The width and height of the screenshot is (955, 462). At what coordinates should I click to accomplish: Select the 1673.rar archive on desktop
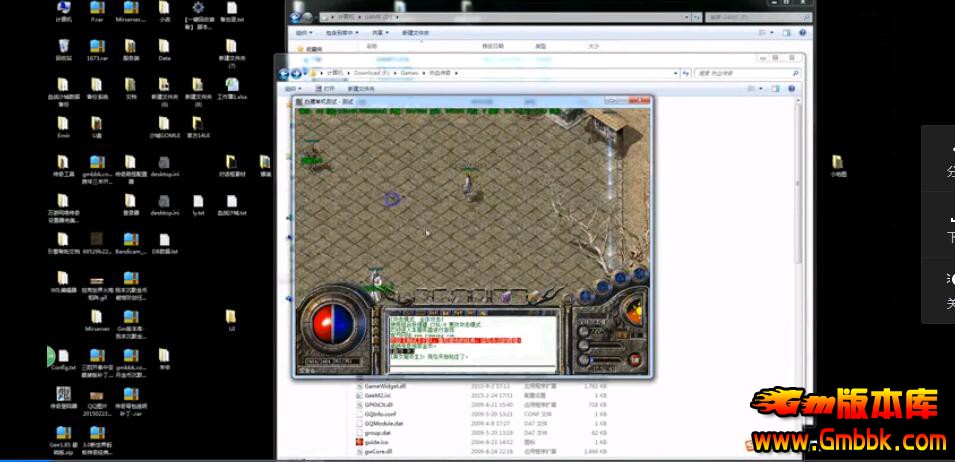97,48
